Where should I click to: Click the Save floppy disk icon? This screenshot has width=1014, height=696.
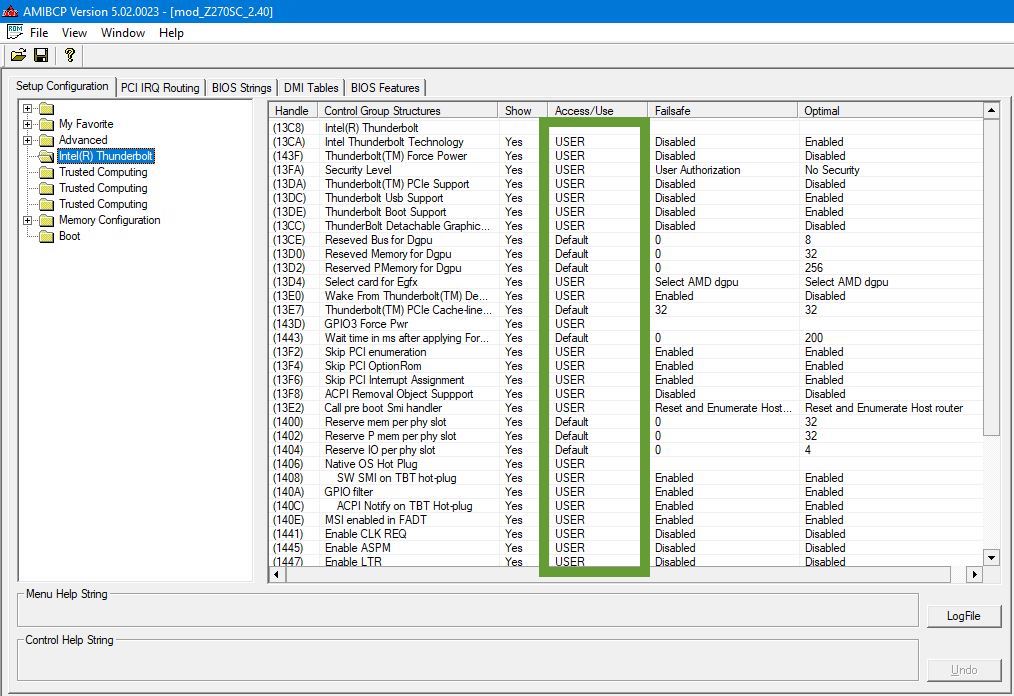tap(41, 55)
